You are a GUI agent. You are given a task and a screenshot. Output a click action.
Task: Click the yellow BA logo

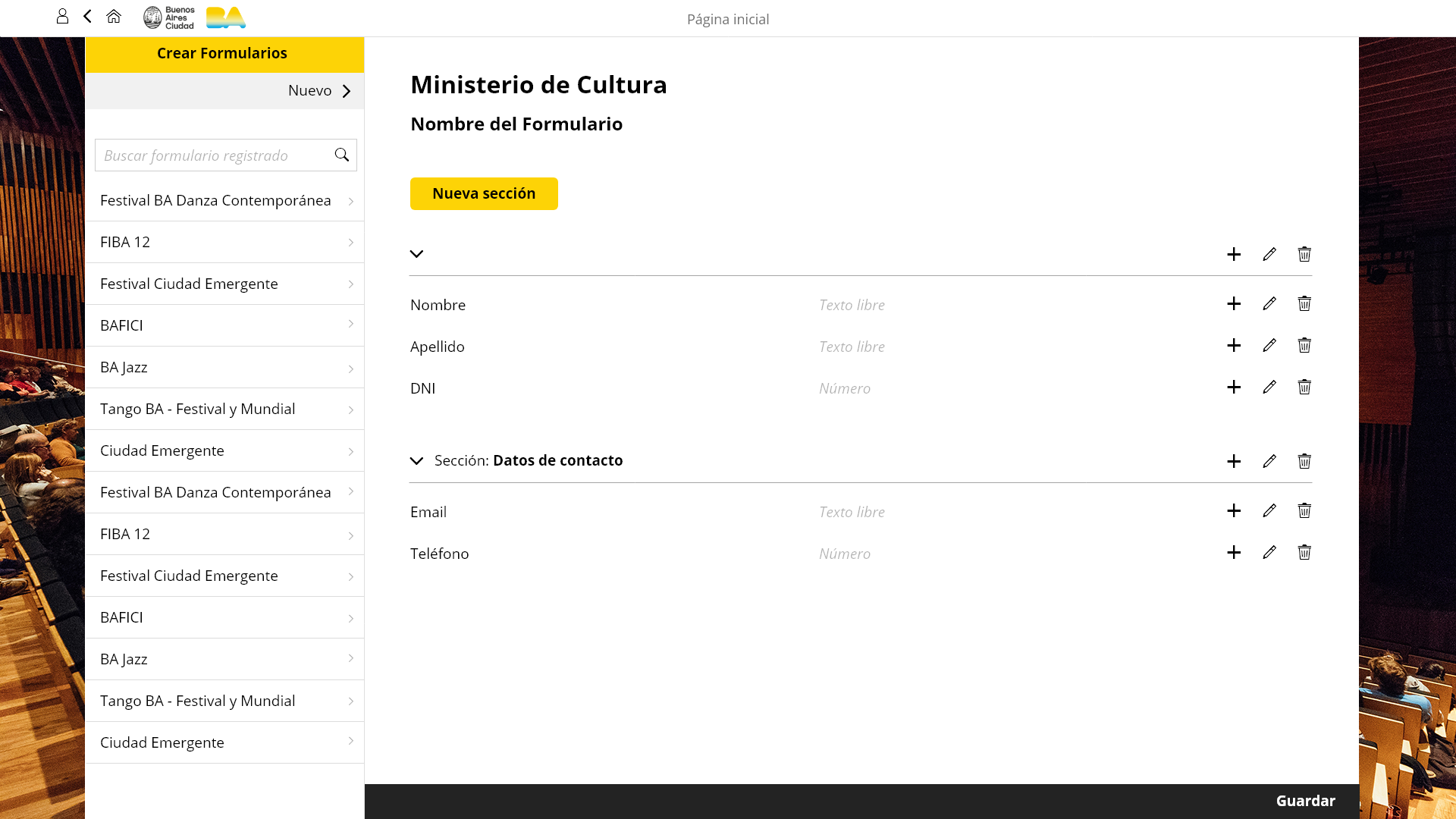(x=226, y=17)
